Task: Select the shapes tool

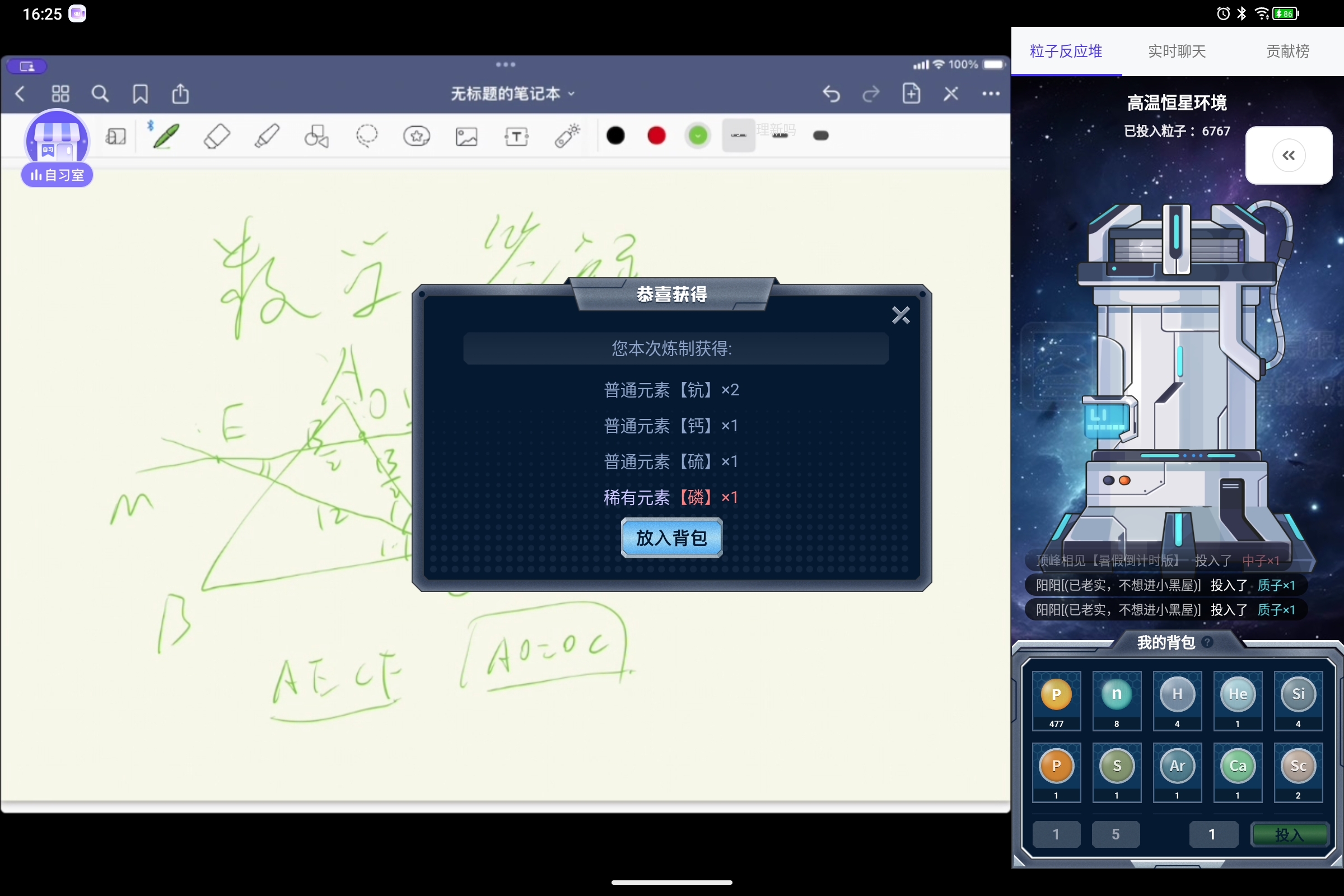Action: tap(316, 136)
